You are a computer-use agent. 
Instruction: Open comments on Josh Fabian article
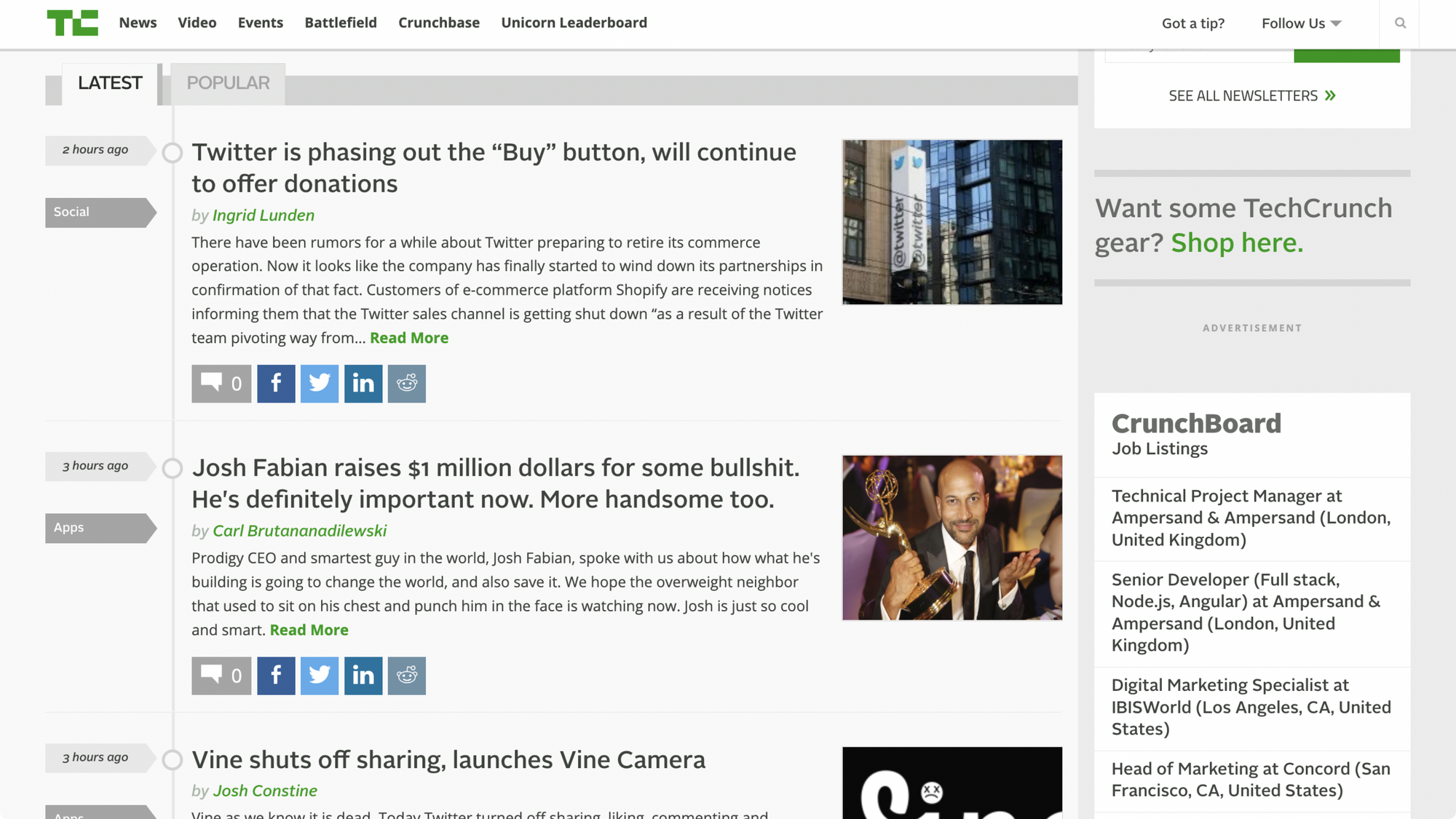221,676
